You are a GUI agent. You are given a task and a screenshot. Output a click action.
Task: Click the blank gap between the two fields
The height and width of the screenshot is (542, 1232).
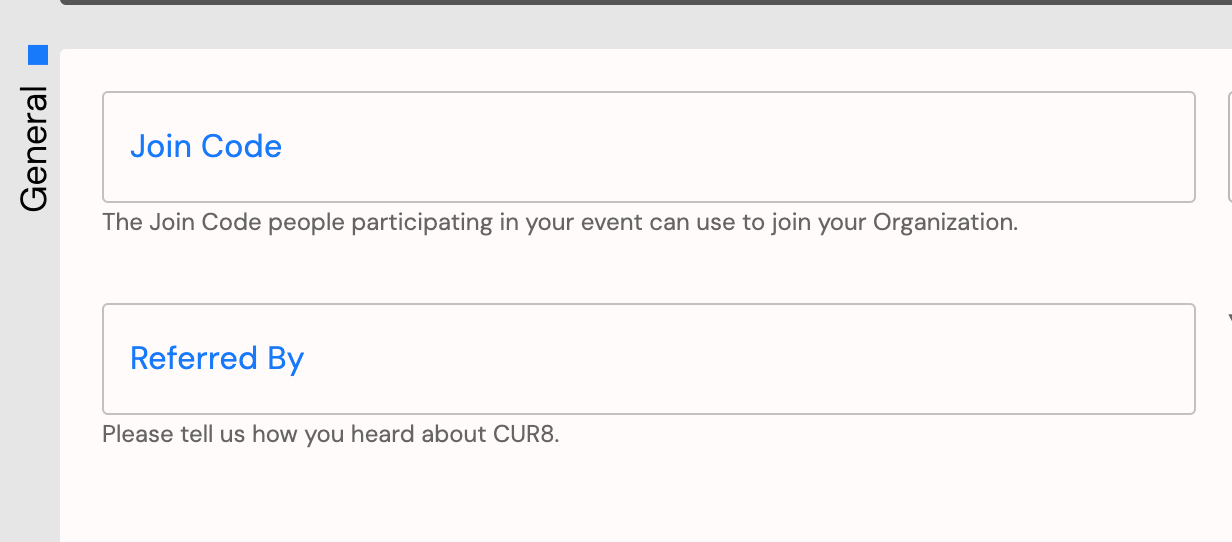click(x=649, y=270)
